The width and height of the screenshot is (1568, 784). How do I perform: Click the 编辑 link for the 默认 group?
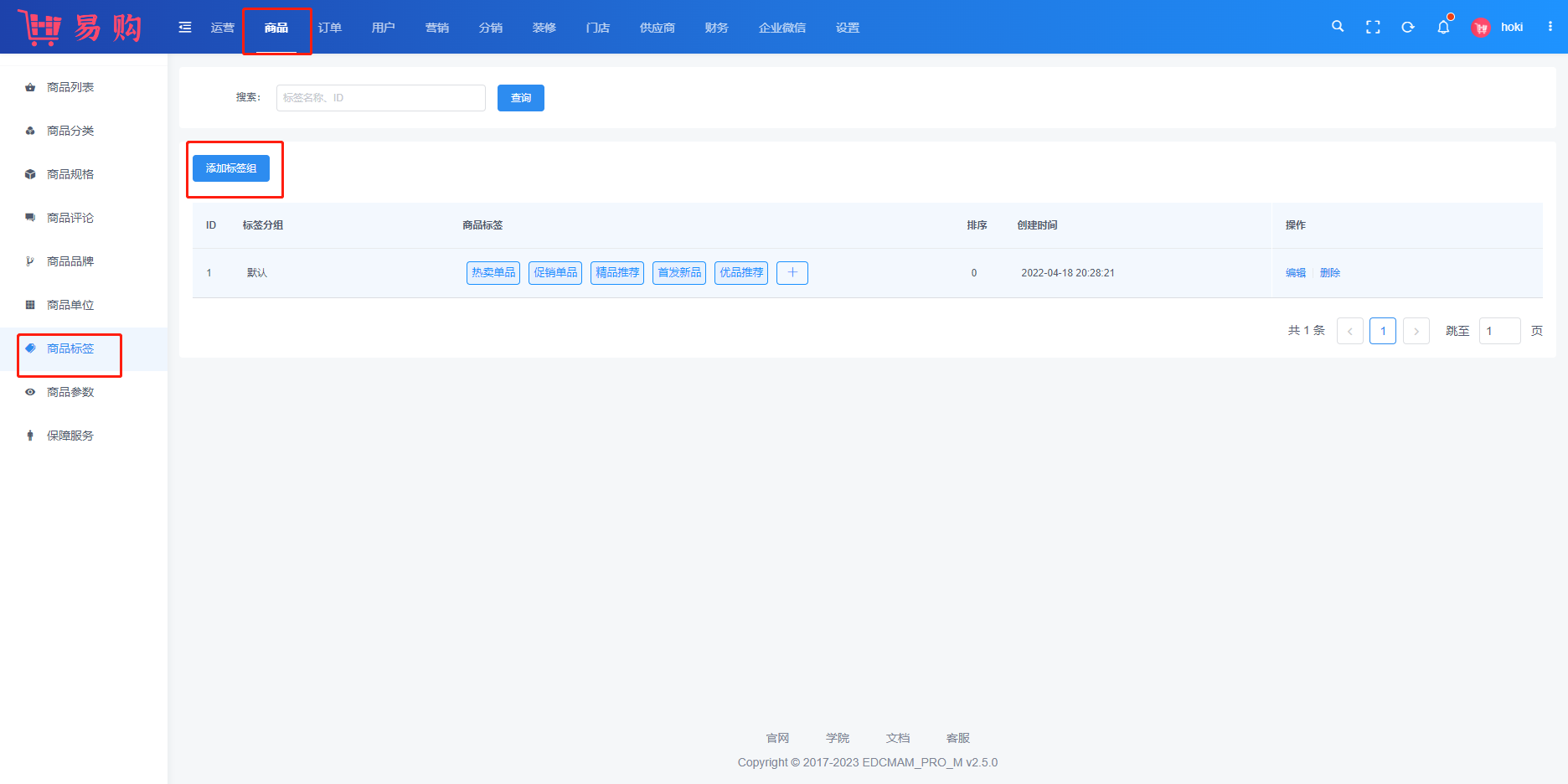tap(1295, 273)
